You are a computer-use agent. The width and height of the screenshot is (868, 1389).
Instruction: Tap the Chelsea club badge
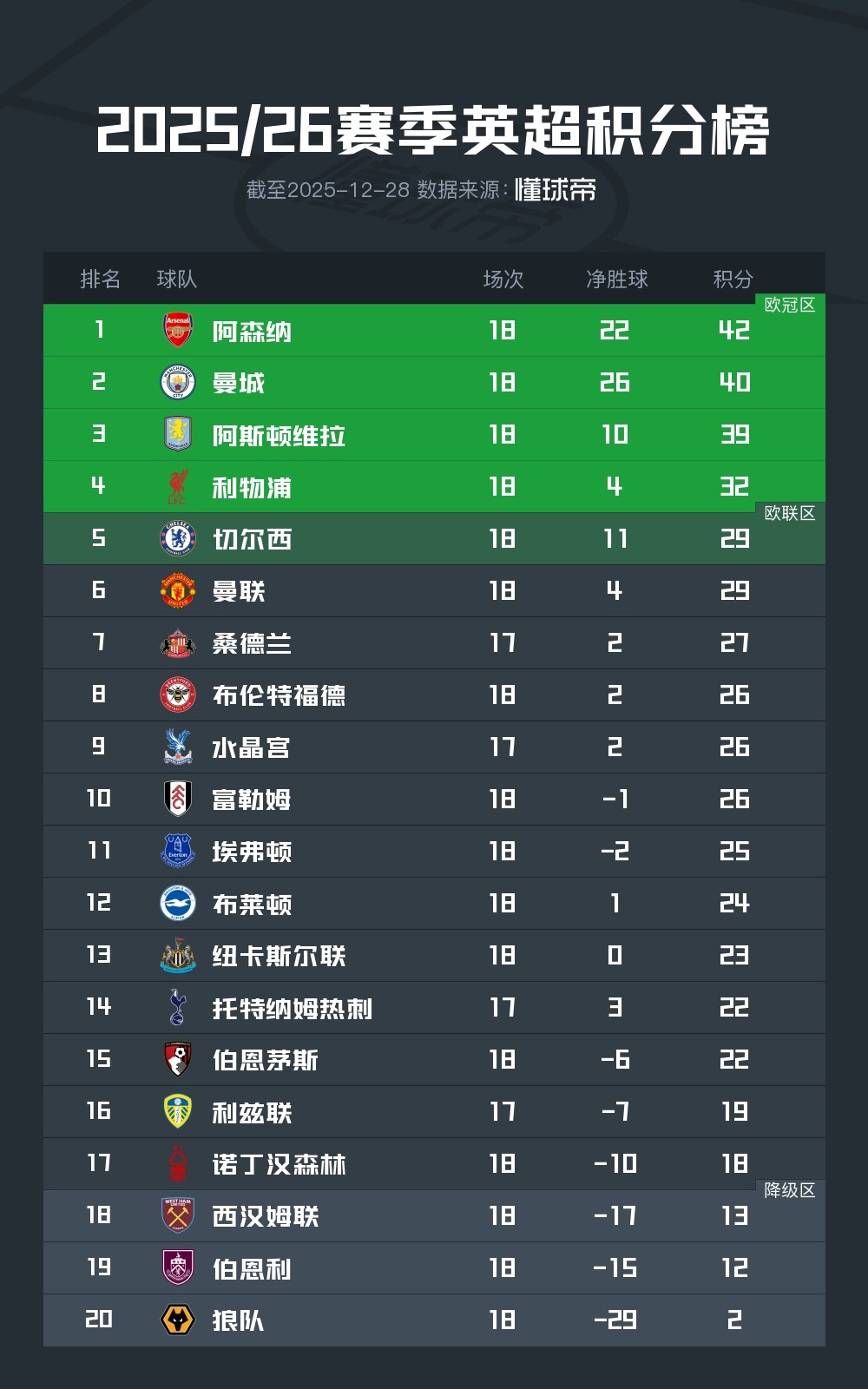[x=178, y=538]
